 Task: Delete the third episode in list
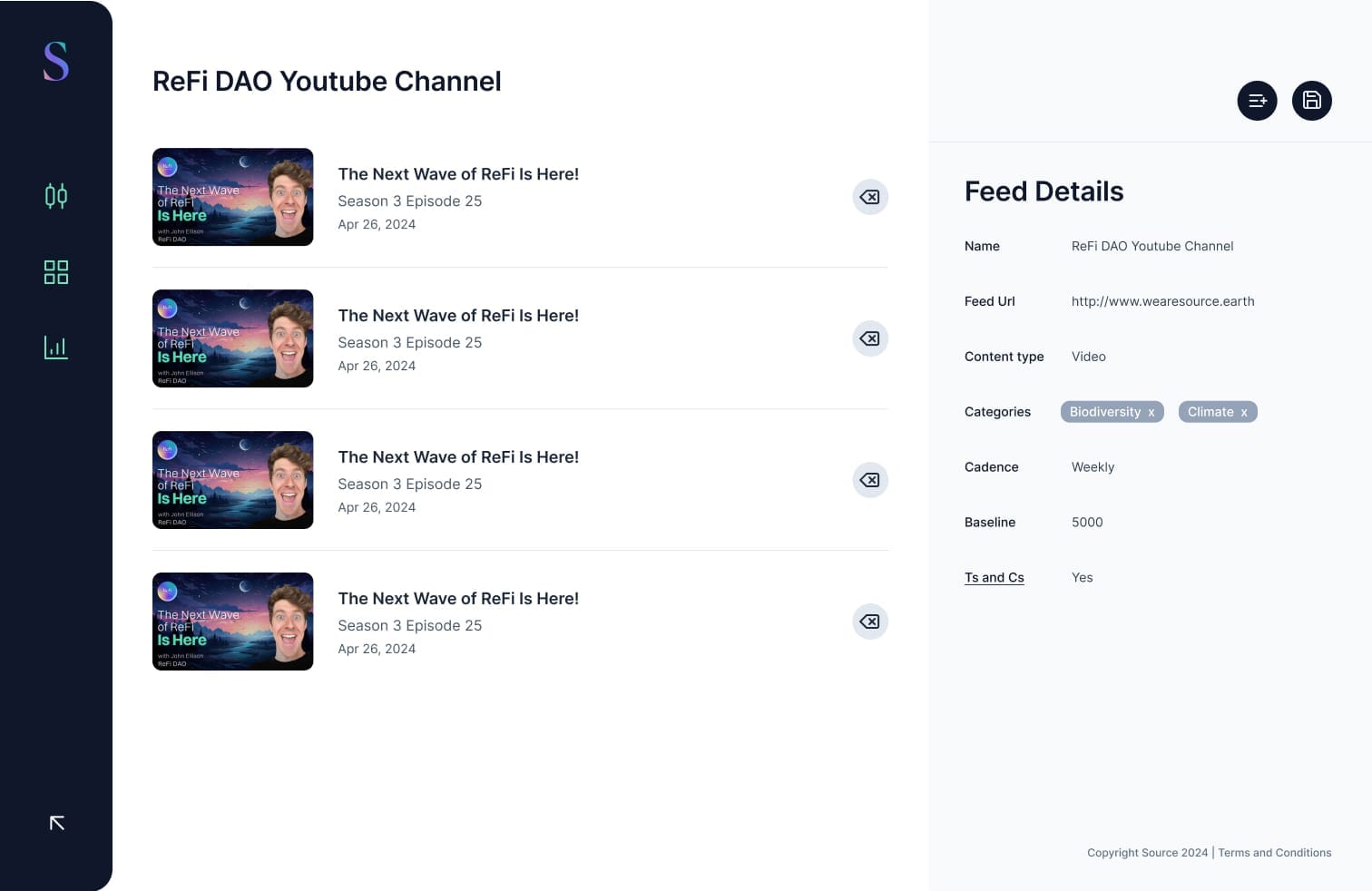click(x=869, y=480)
